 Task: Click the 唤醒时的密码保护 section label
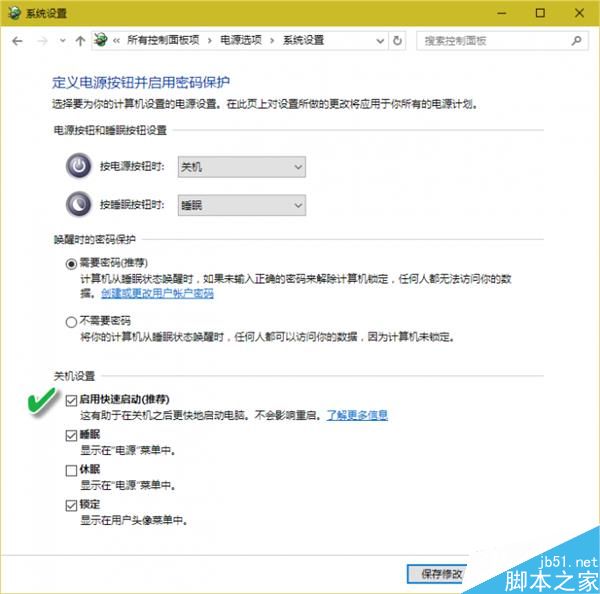tap(95, 240)
